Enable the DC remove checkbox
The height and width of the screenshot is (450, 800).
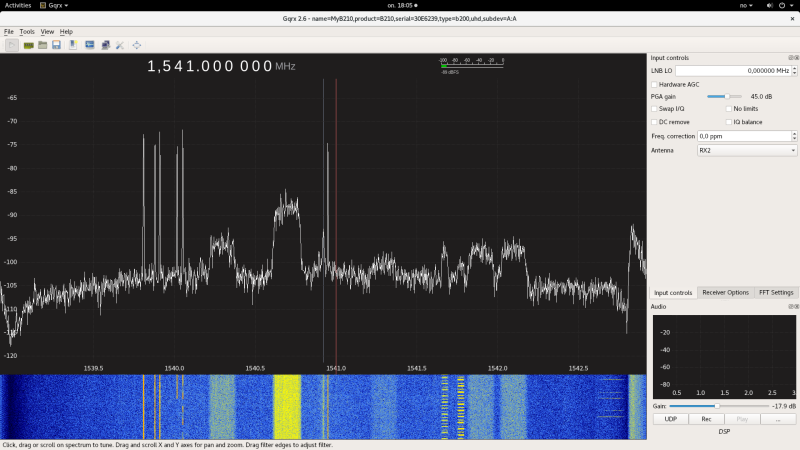tap(655, 122)
